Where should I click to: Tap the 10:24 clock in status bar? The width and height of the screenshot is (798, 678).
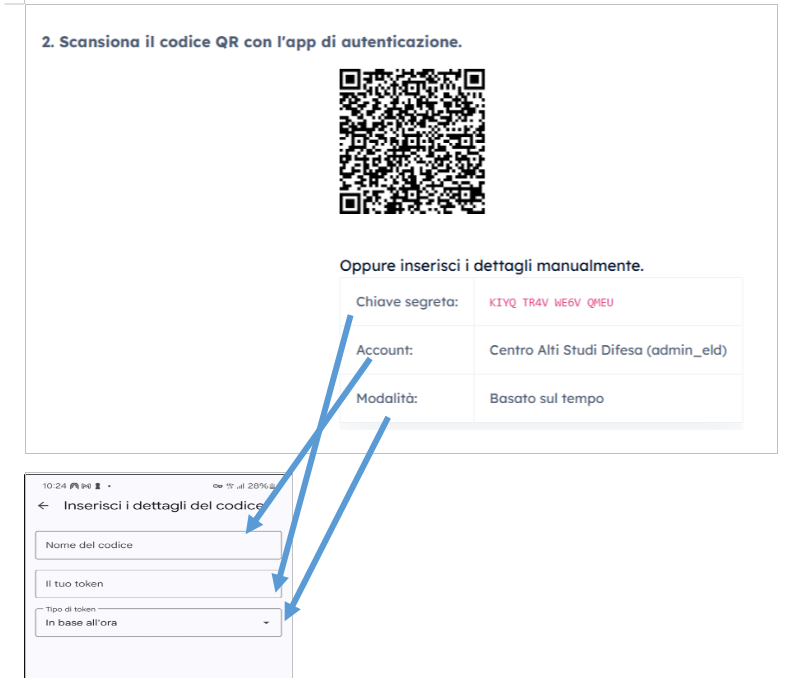coord(54,486)
